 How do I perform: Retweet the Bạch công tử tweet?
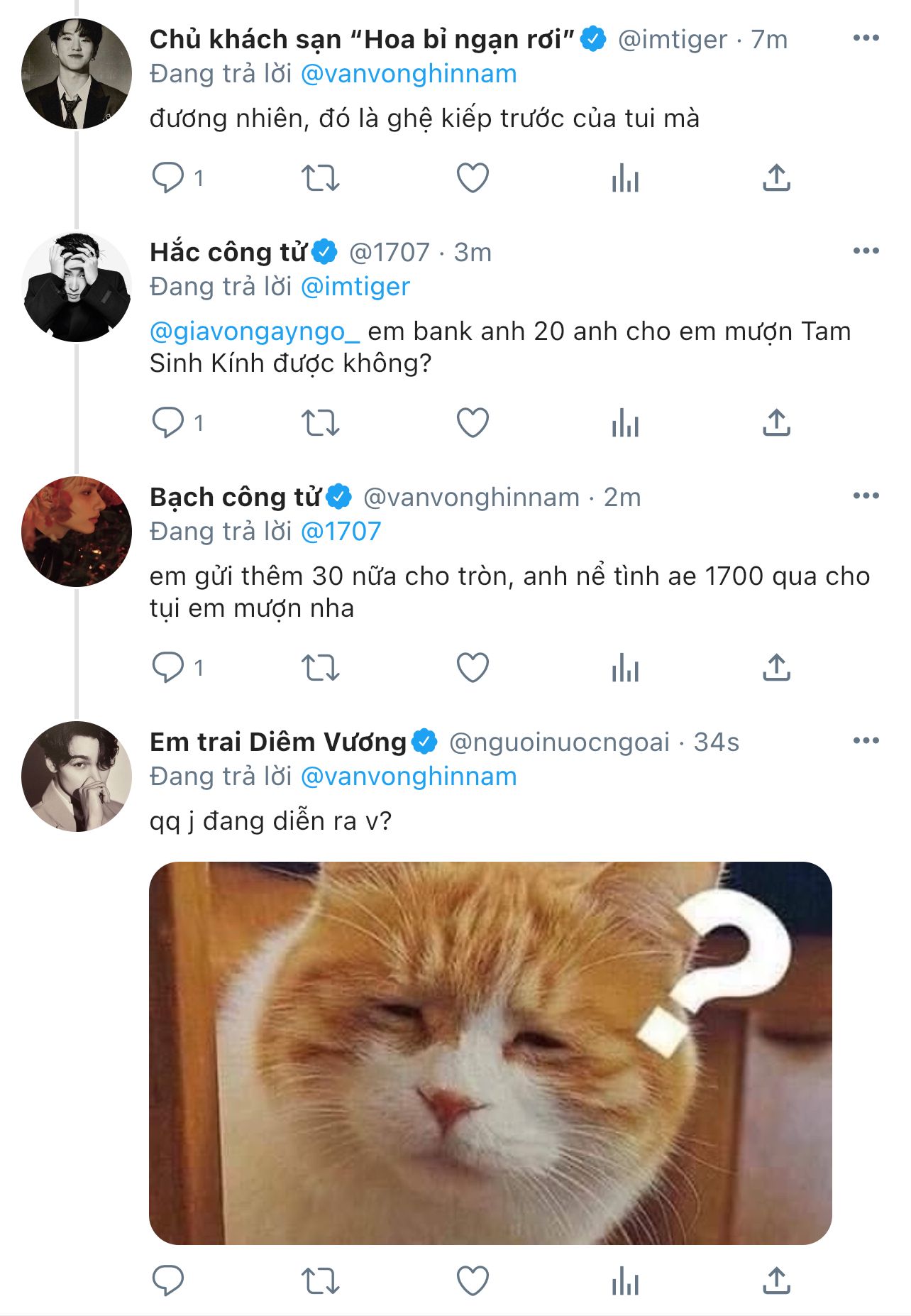click(321, 668)
